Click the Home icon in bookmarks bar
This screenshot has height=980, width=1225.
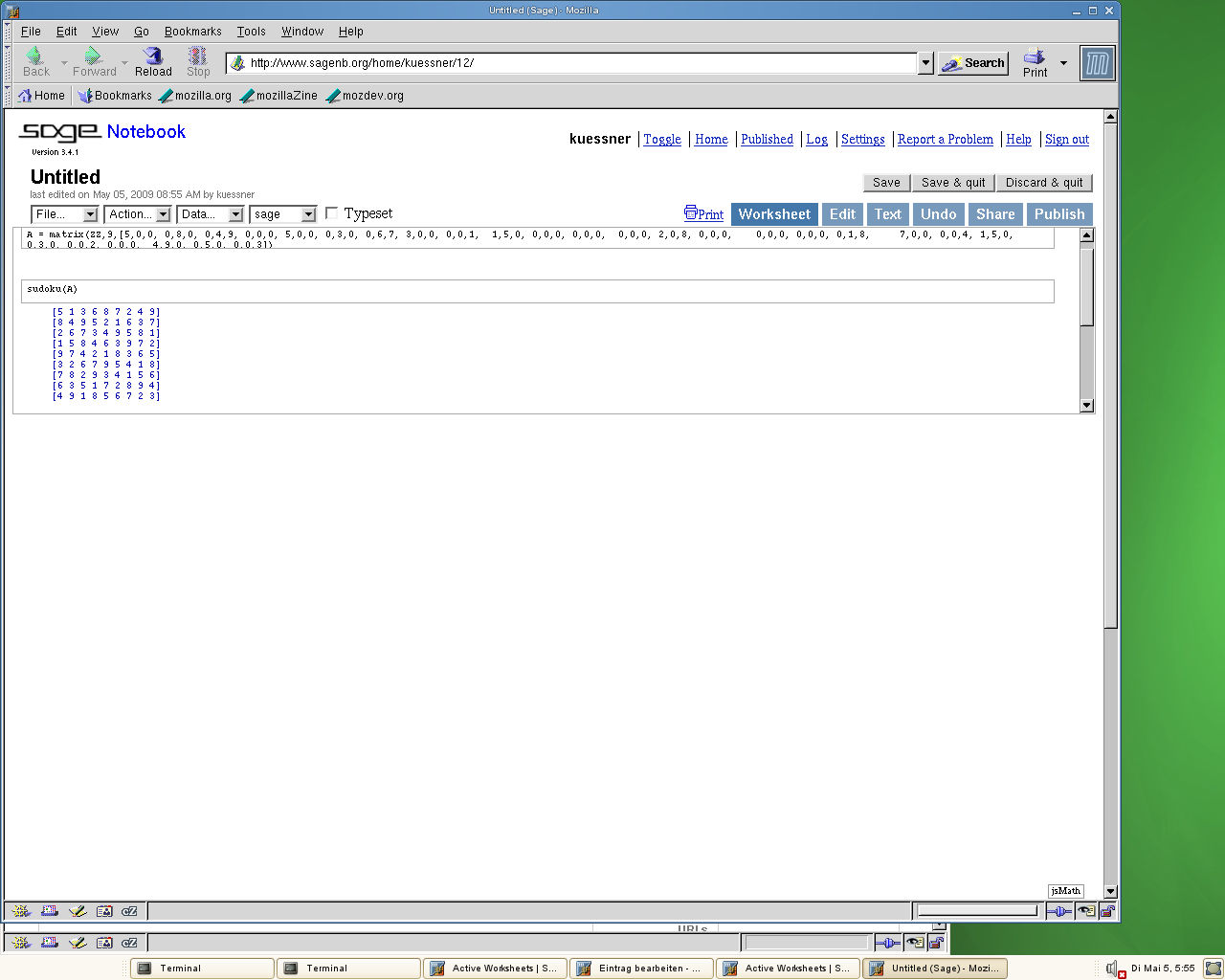tap(26, 96)
